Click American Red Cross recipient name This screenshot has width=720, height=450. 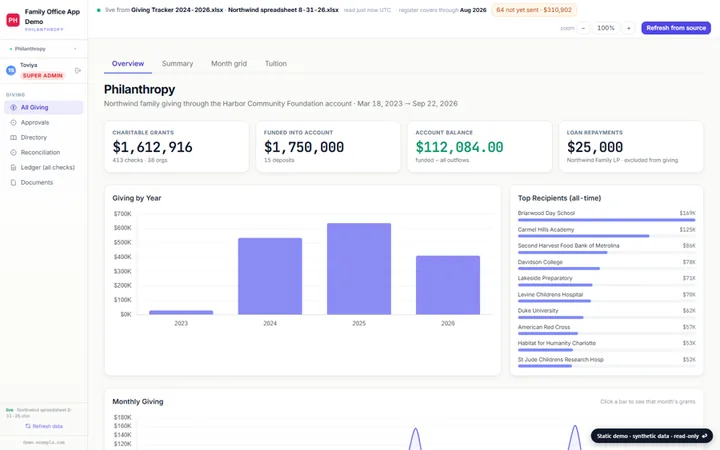click(544, 327)
